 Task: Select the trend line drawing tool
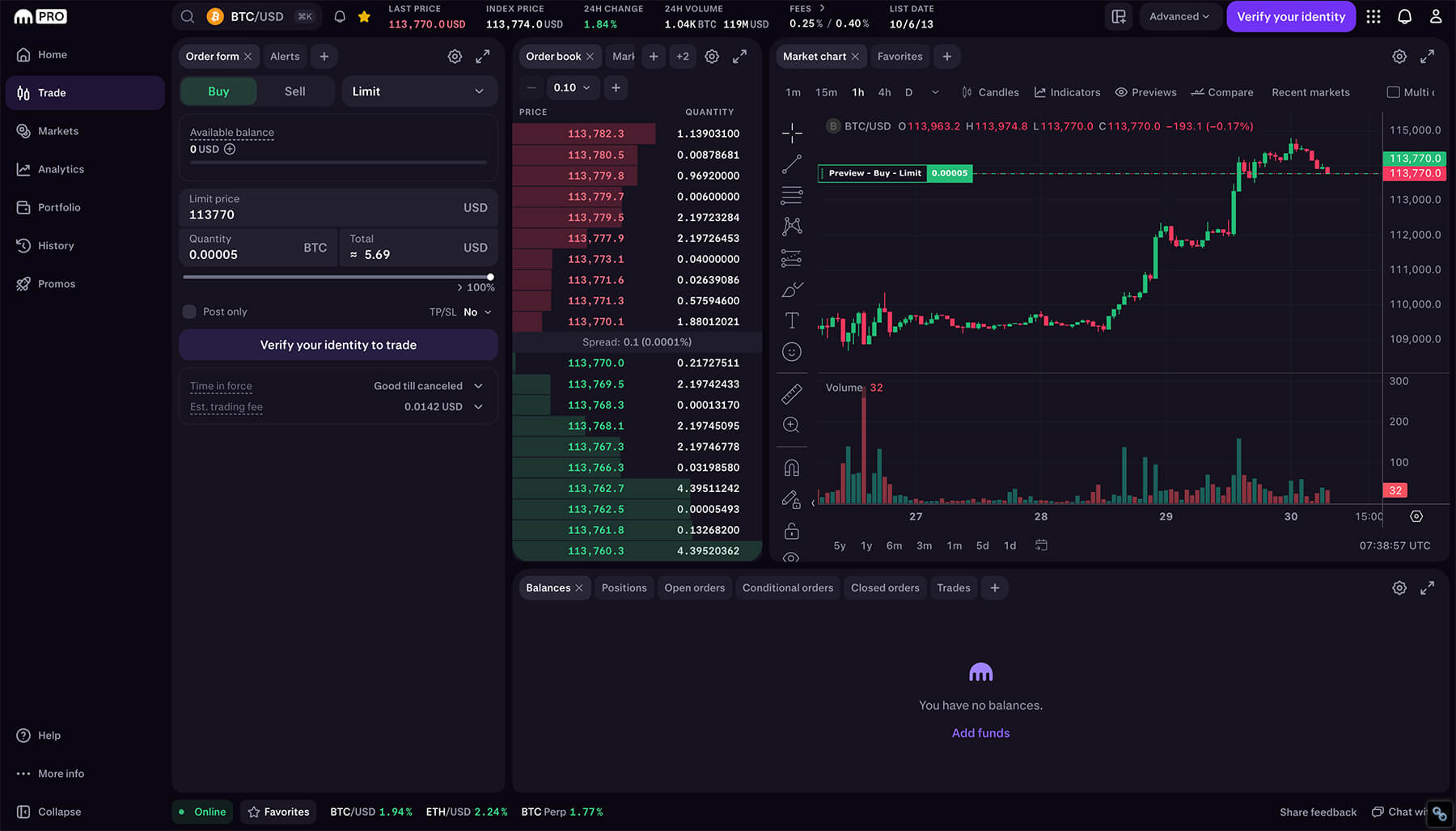pyautogui.click(x=792, y=164)
